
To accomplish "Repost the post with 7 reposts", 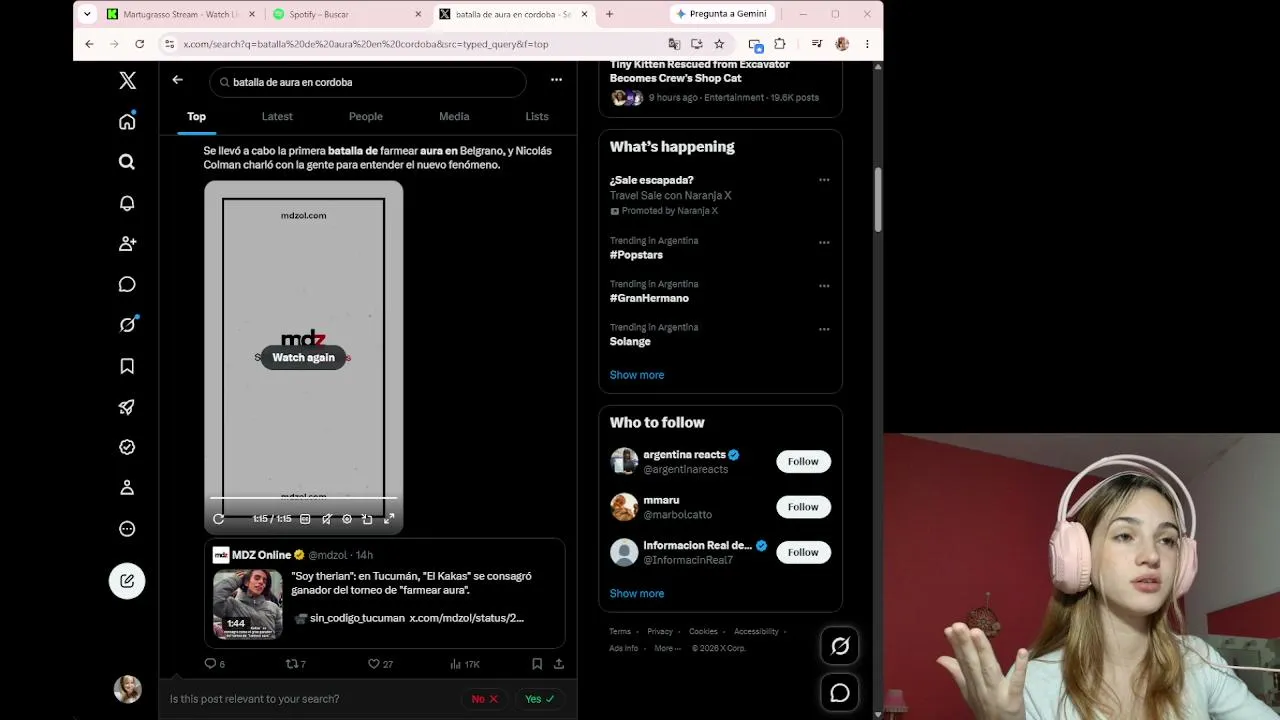I will [x=296, y=664].
